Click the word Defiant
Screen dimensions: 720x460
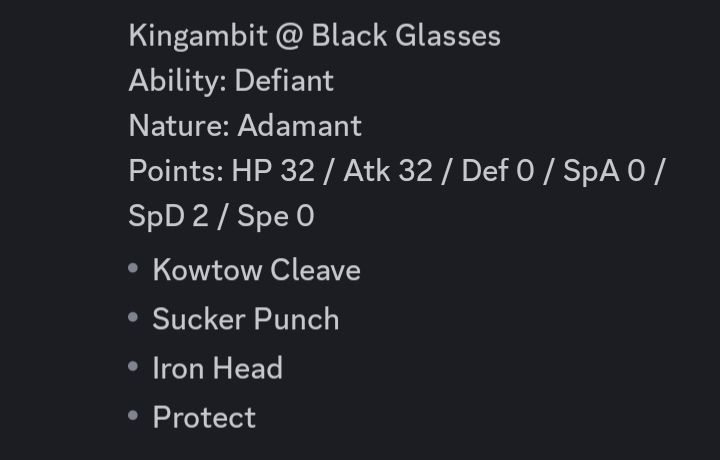(x=284, y=81)
